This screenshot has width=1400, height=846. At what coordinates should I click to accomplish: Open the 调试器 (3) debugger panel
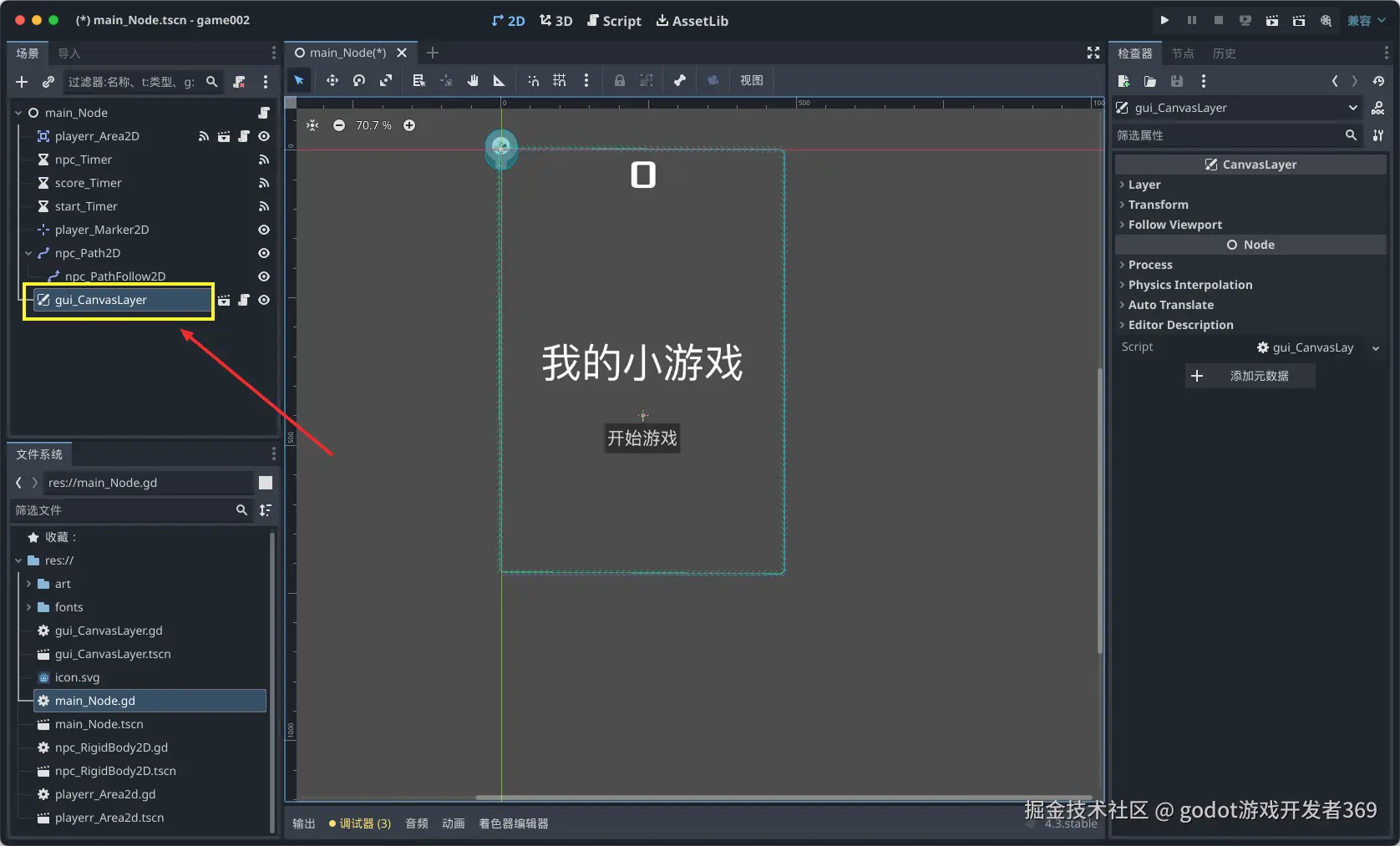click(360, 823)
